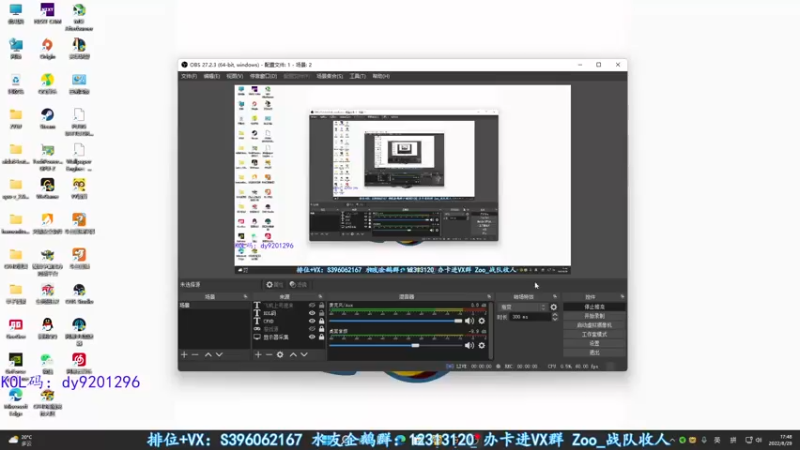Screen dimensions: 800x450
Task: Remove selected source with the minus icon
Action: click(269, 355)
